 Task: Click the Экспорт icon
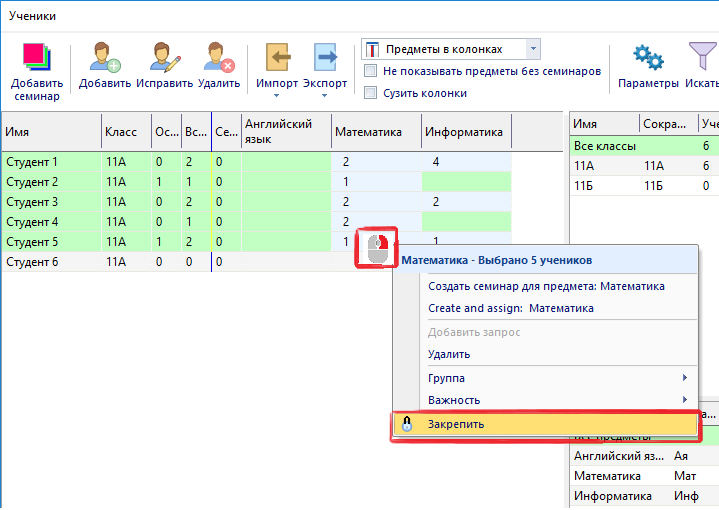click(325, 58)
